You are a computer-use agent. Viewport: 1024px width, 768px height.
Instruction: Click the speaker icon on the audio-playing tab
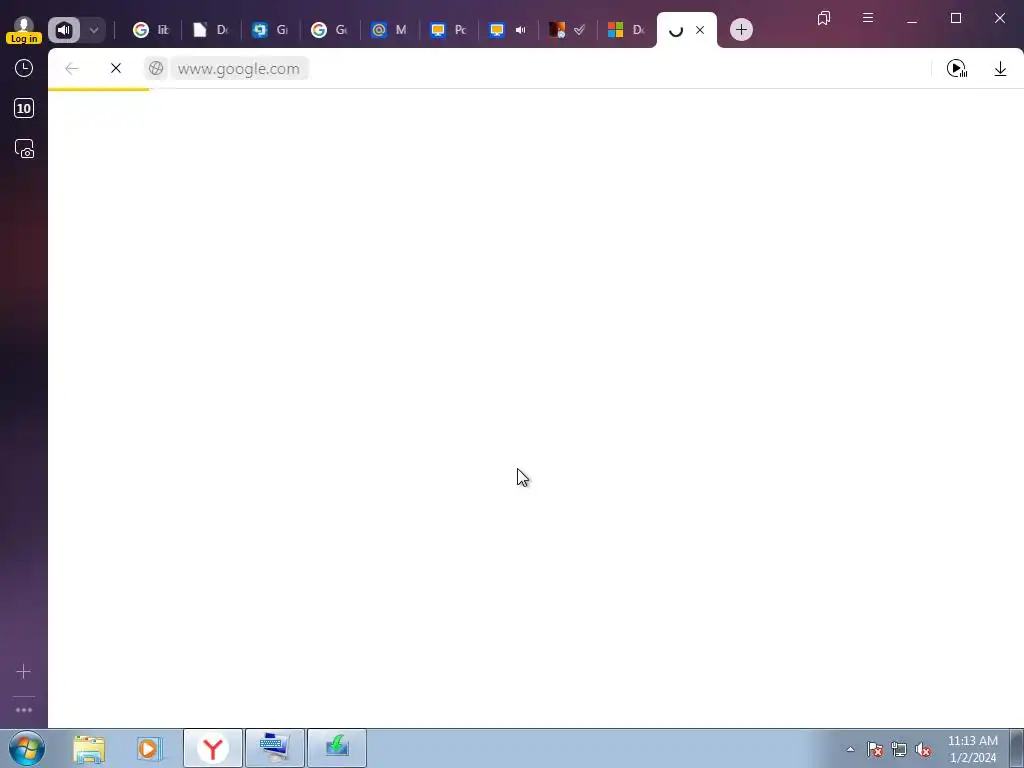(520, 30)
